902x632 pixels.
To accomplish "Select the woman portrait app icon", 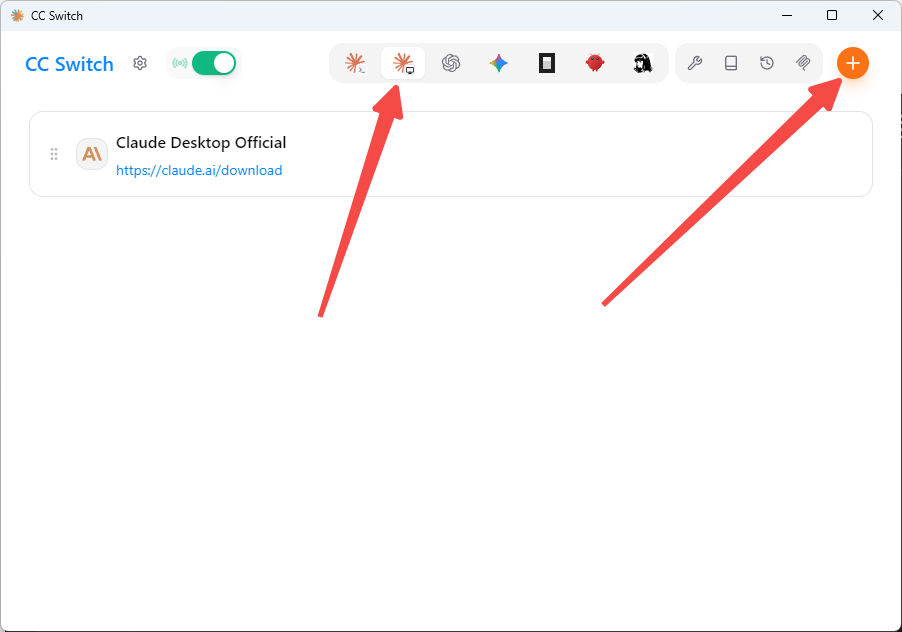I will (x=643, y=63).
